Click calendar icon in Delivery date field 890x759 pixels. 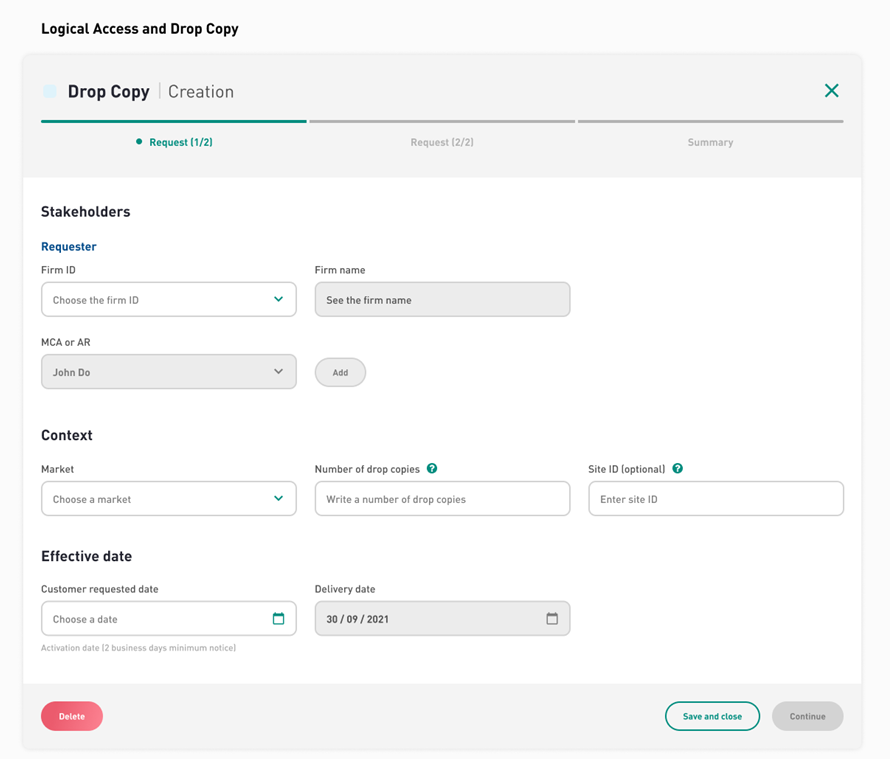552,618
